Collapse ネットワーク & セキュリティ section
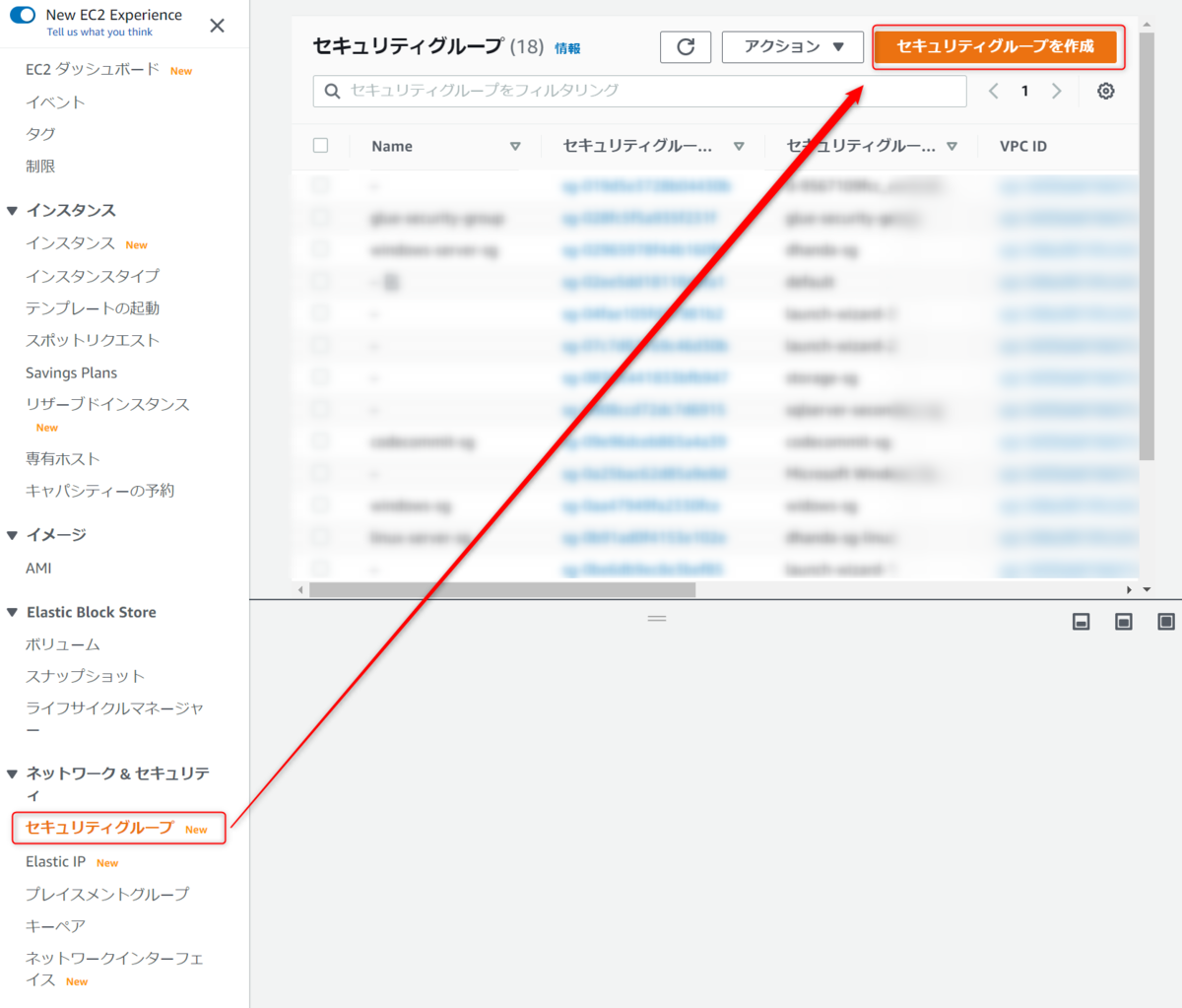The image size is (1182, 1008). 12,773
